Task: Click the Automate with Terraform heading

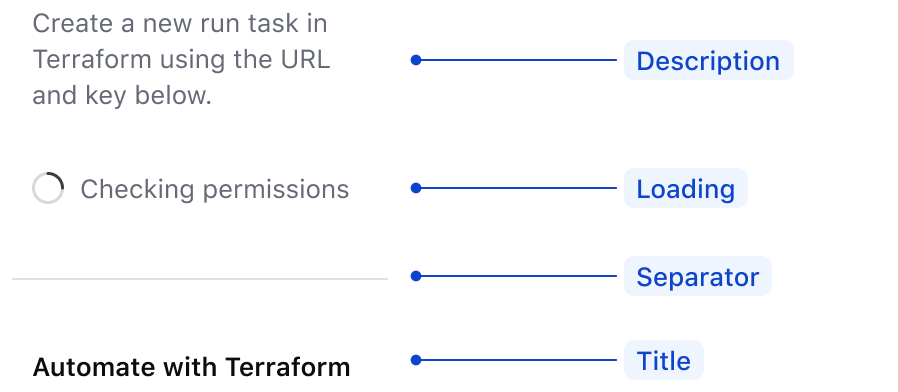Action: 191,367
